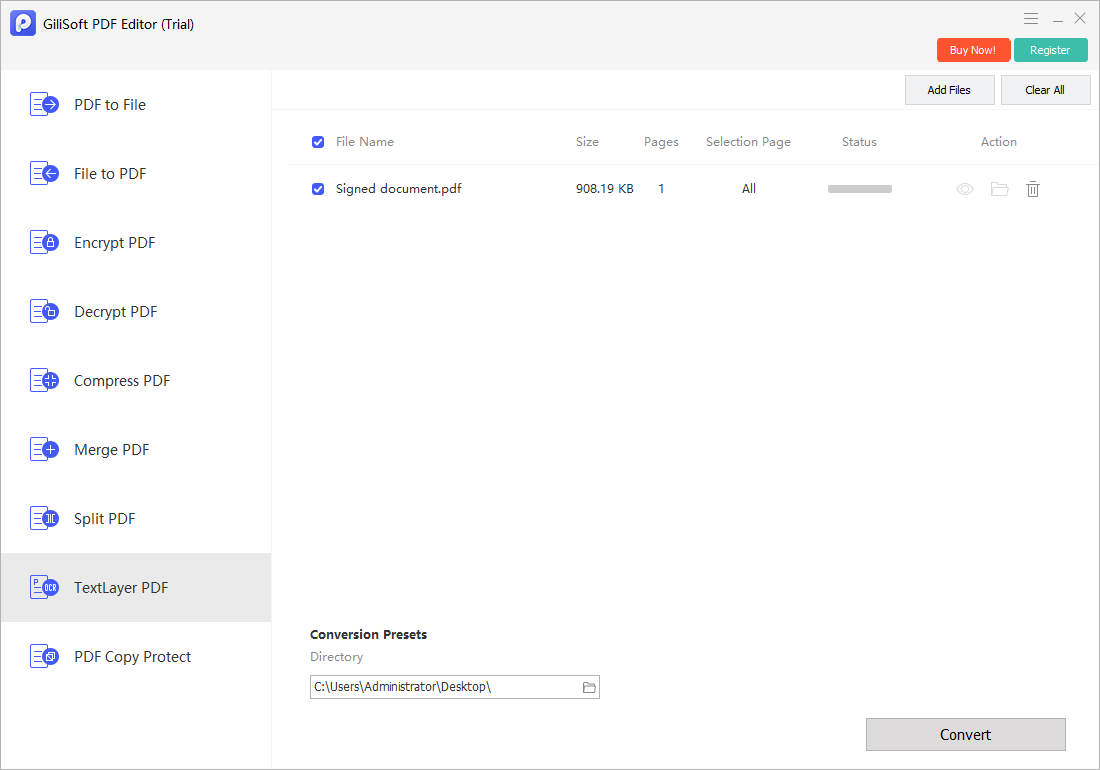Viewport: 1100px width, 770px height.
Task: Click the GiliSoft app logo
Action: [22, 23]
